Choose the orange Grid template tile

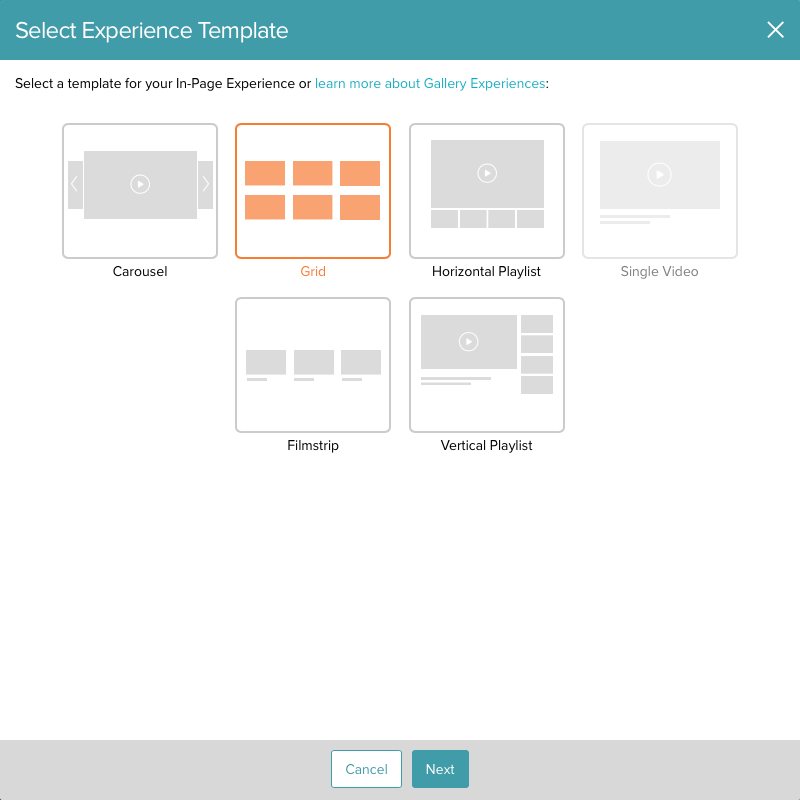click(x=313, y=191)
